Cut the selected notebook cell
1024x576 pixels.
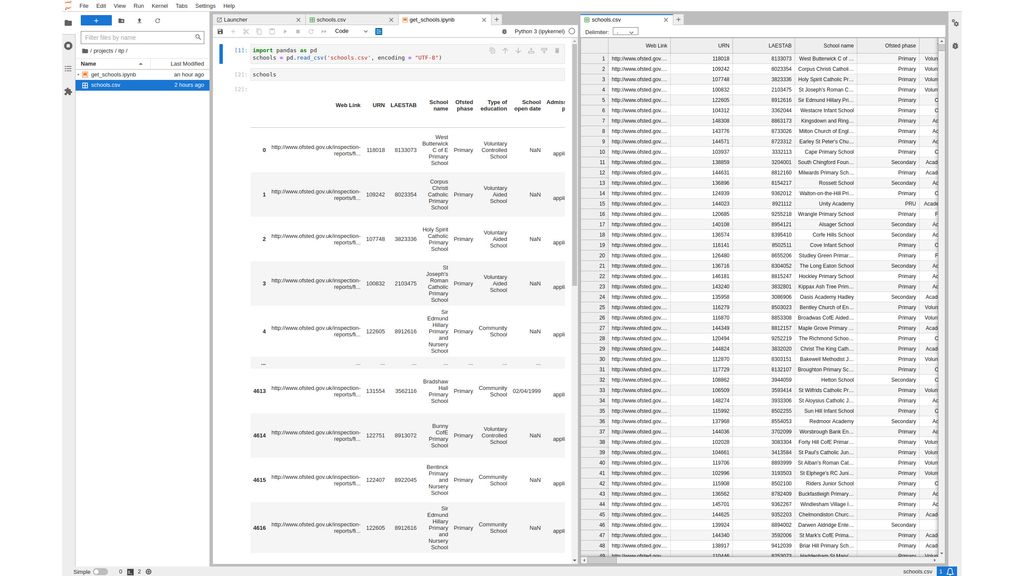(247, 30)
